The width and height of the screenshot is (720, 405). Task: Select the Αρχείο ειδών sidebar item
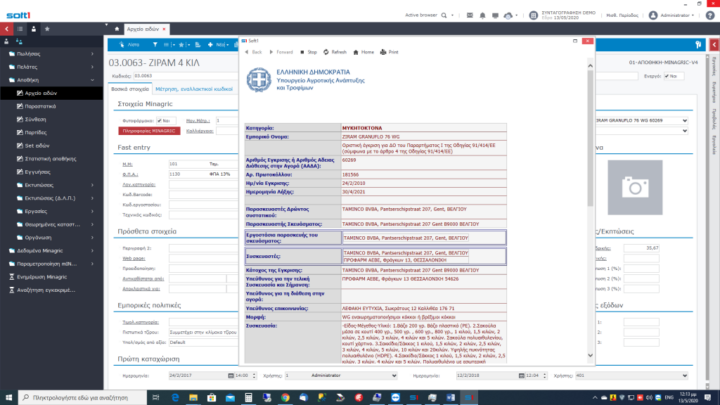(x=51, y=93)
